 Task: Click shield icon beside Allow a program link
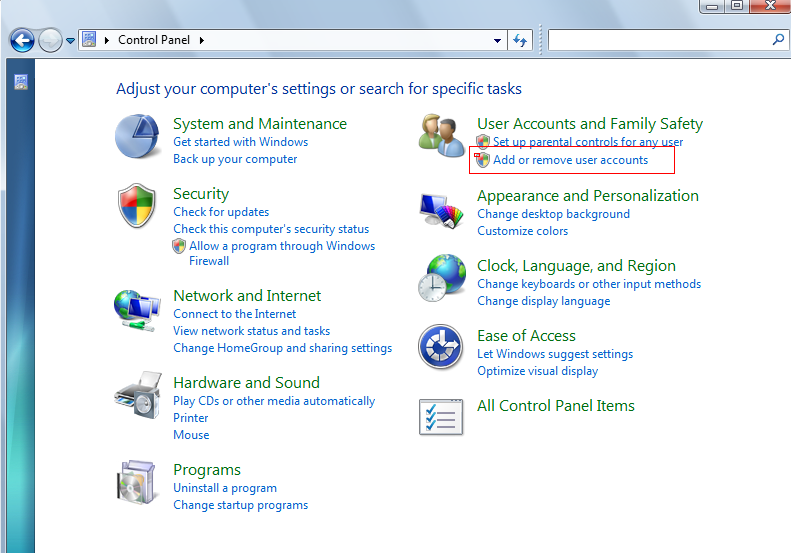(x=179, y=246)
